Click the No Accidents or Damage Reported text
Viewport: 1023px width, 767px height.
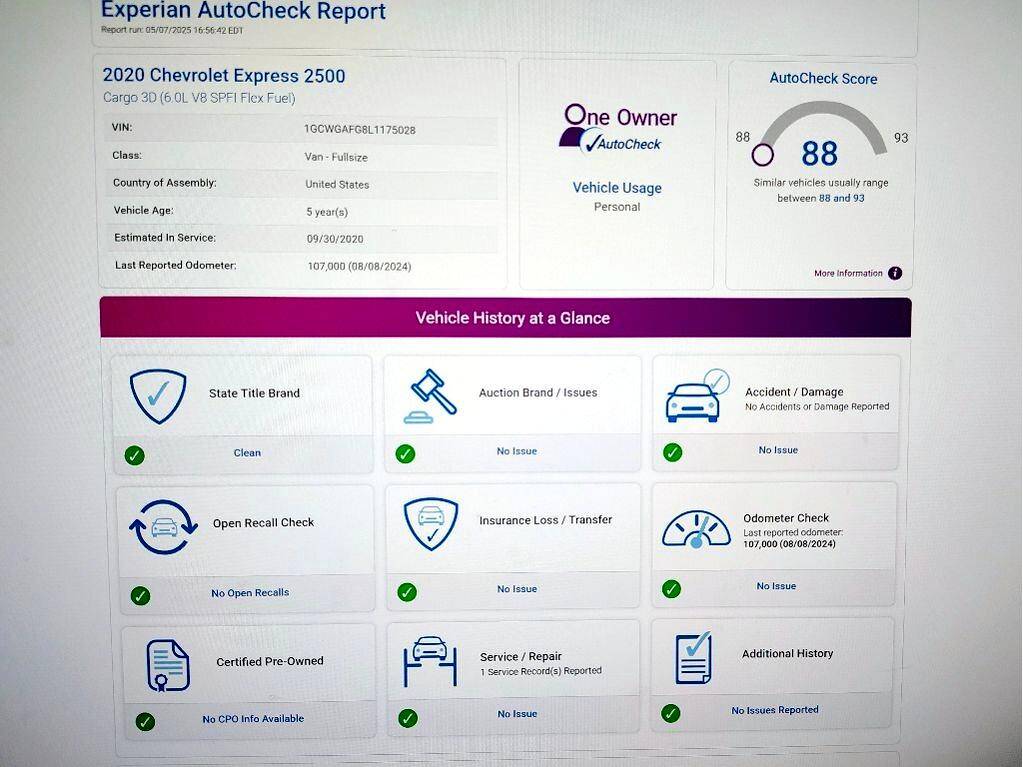pos(817,406)
